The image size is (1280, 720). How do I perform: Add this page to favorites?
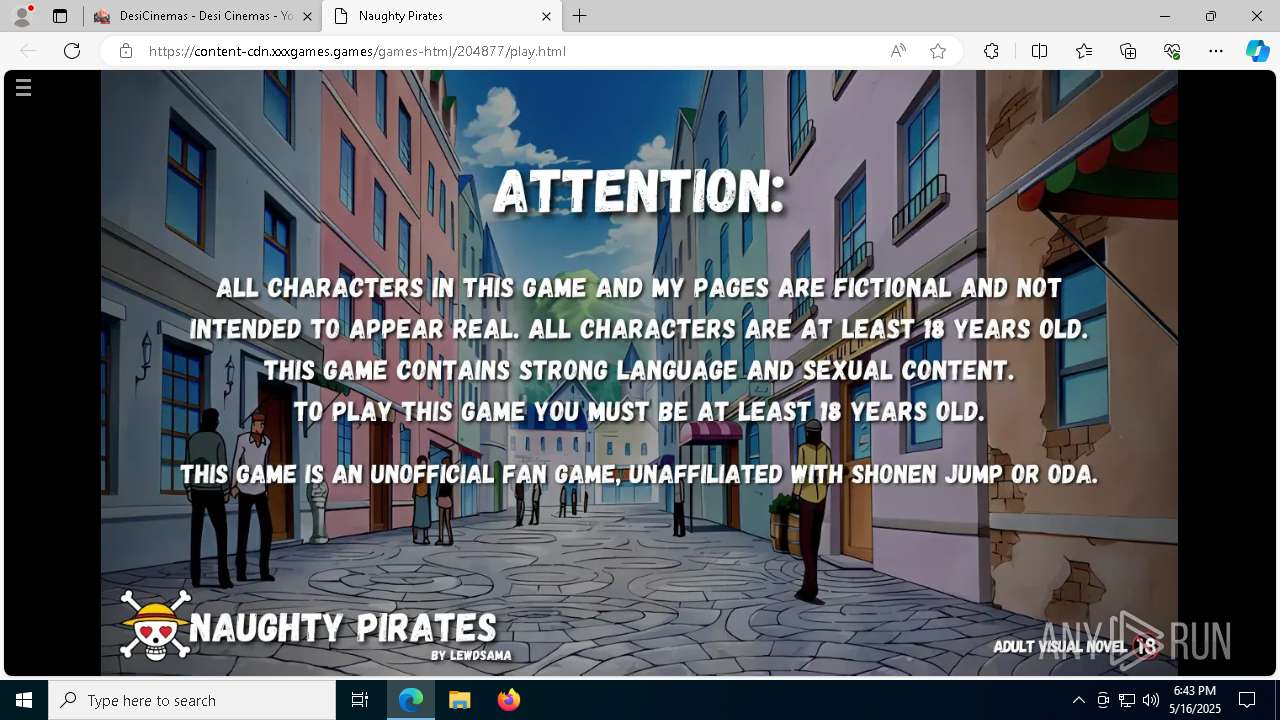938,51
